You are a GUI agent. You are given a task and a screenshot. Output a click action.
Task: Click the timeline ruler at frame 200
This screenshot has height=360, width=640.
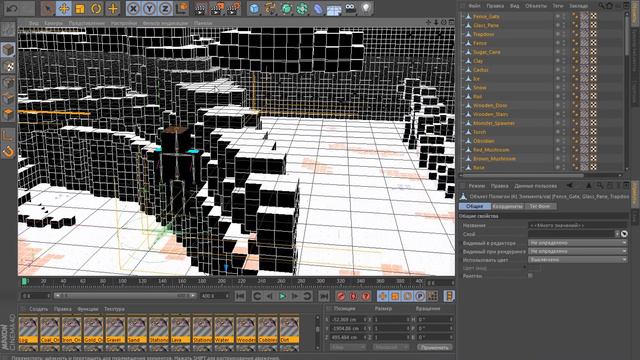(222, 281)
